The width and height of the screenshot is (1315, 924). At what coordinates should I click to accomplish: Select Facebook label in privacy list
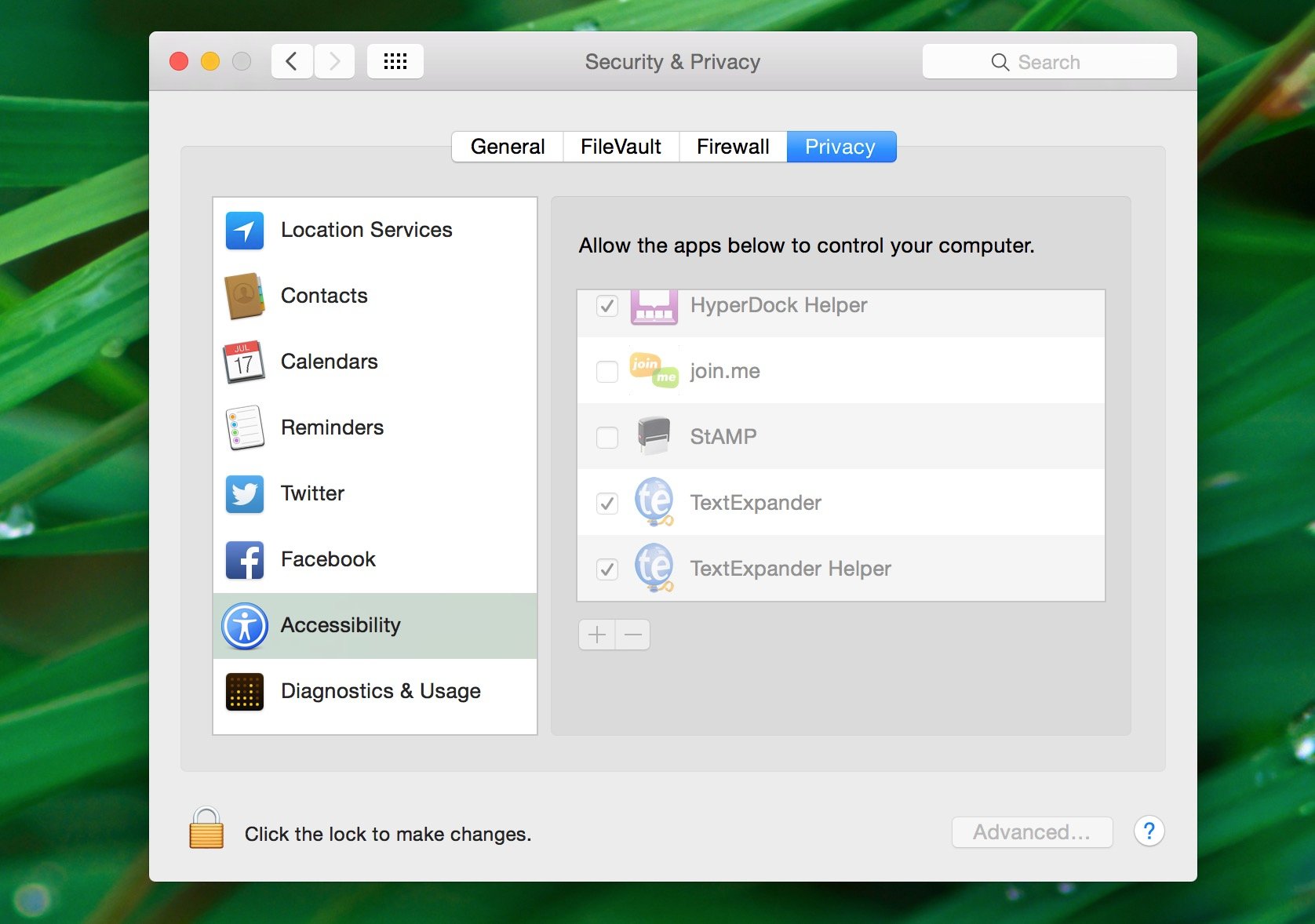coord(328,559)
